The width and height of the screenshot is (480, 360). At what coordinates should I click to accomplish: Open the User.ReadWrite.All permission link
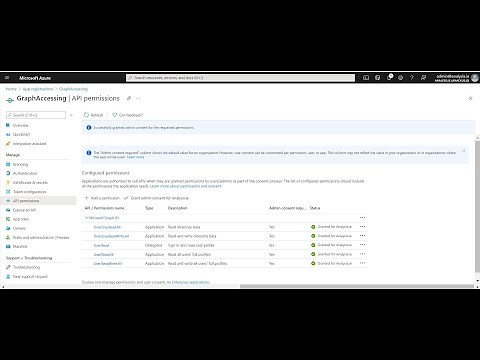108,263
